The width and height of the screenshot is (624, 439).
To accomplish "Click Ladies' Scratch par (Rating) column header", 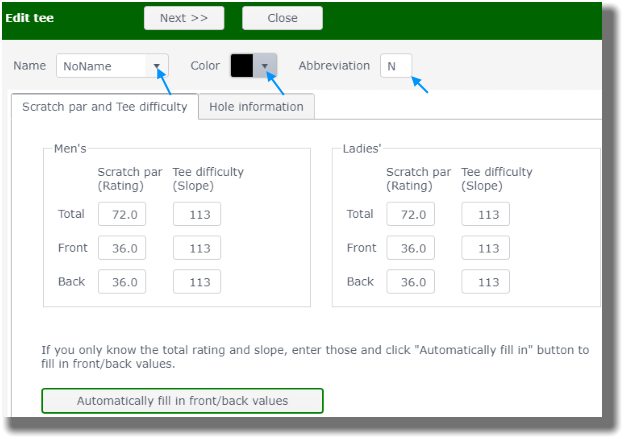I will (x=418, y=179).
